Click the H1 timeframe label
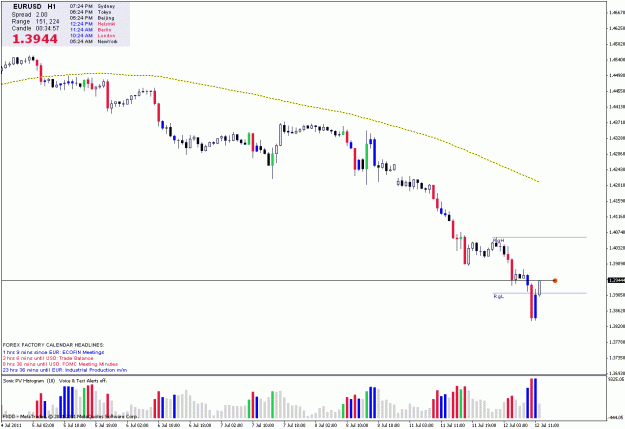 tap(51, 7)
